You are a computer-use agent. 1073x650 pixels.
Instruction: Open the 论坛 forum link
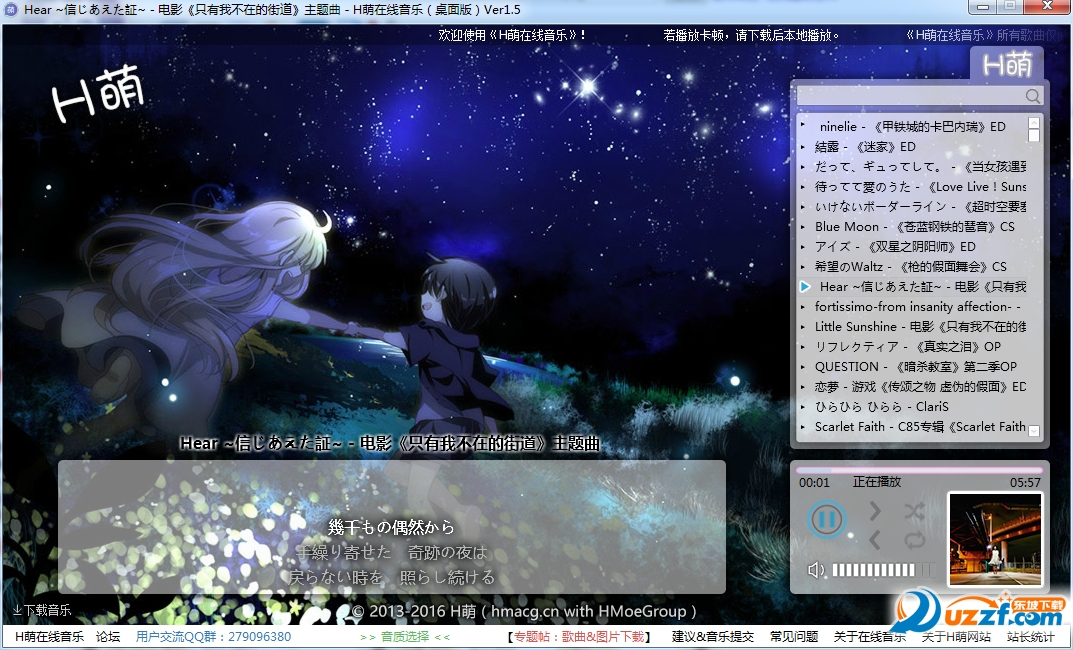(x=108, y=637)
